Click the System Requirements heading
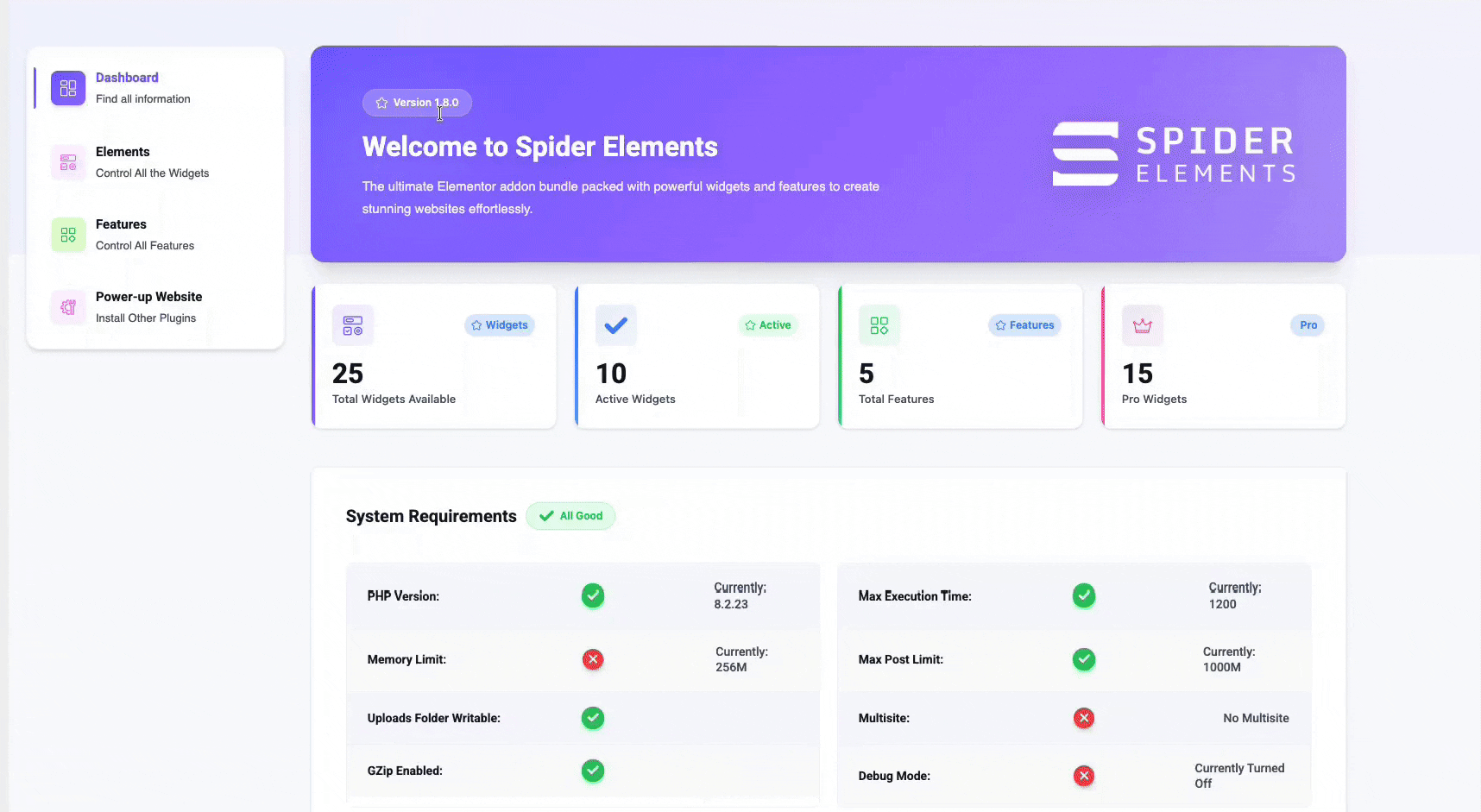The width and height of the screenshot is (1481, 812). (x=431, y=516)
